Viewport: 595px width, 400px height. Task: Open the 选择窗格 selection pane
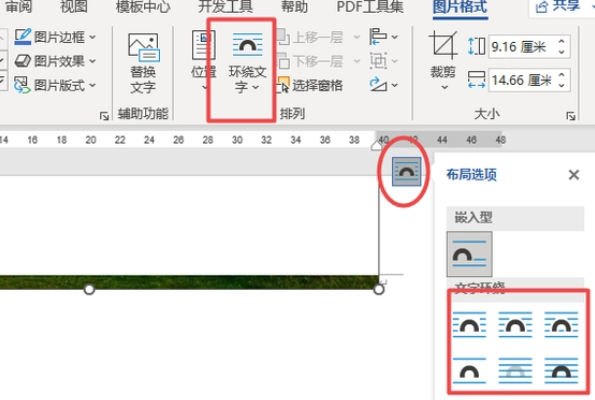(x=310, y=85)
